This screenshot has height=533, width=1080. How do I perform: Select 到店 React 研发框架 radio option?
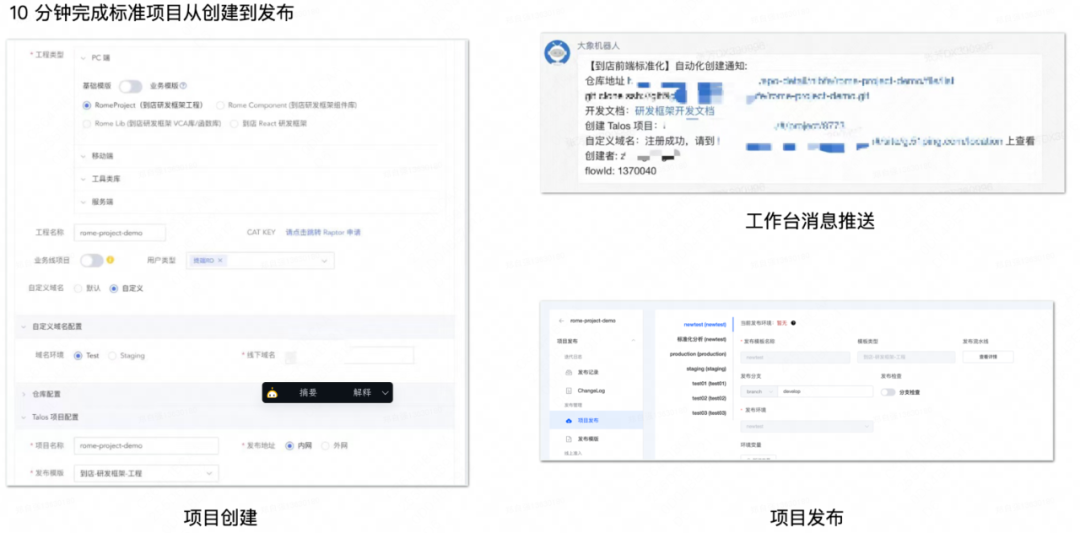click(234, 124)
